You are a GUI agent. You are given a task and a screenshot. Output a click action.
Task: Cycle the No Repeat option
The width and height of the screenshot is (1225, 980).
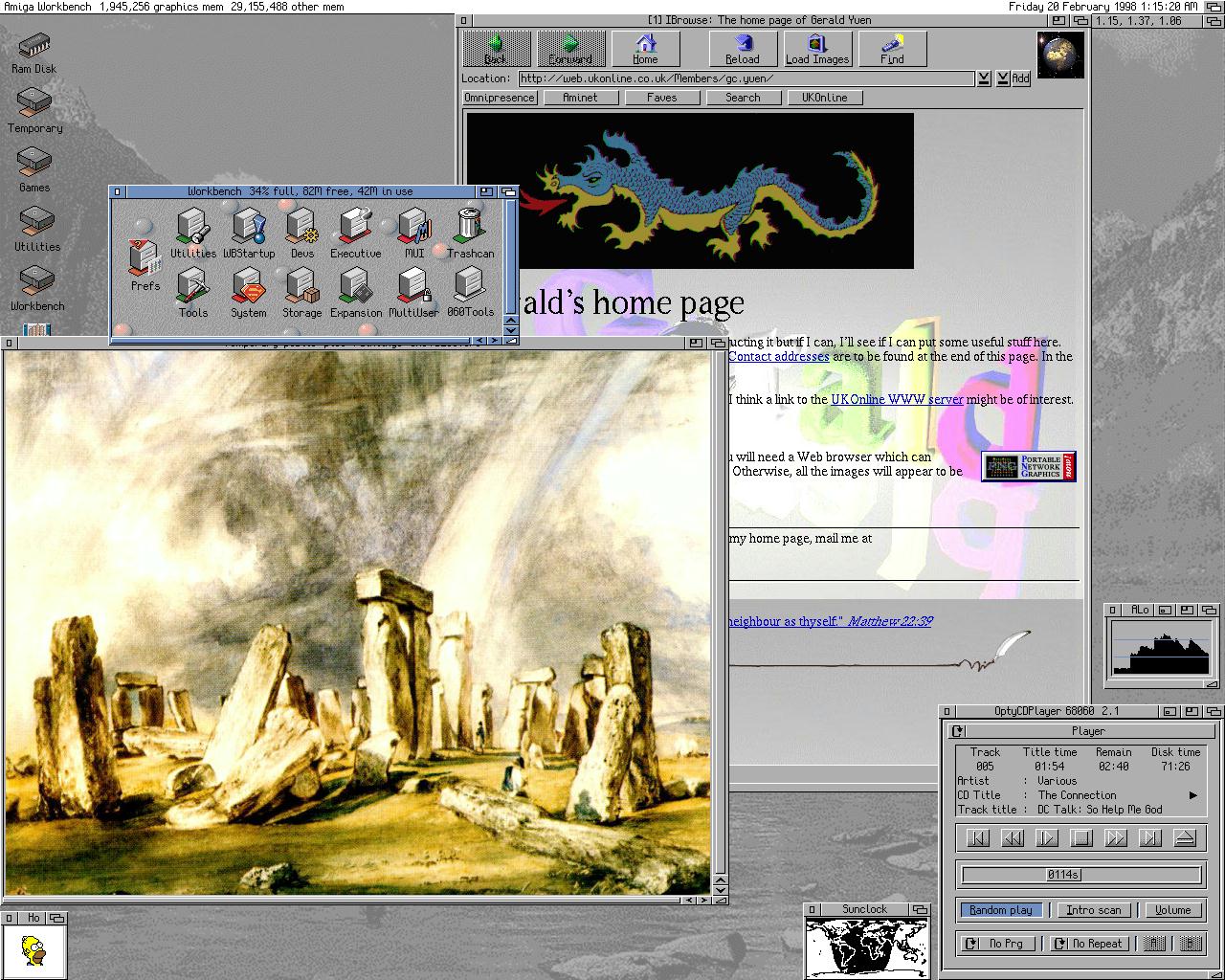(x=1089, y=944)
